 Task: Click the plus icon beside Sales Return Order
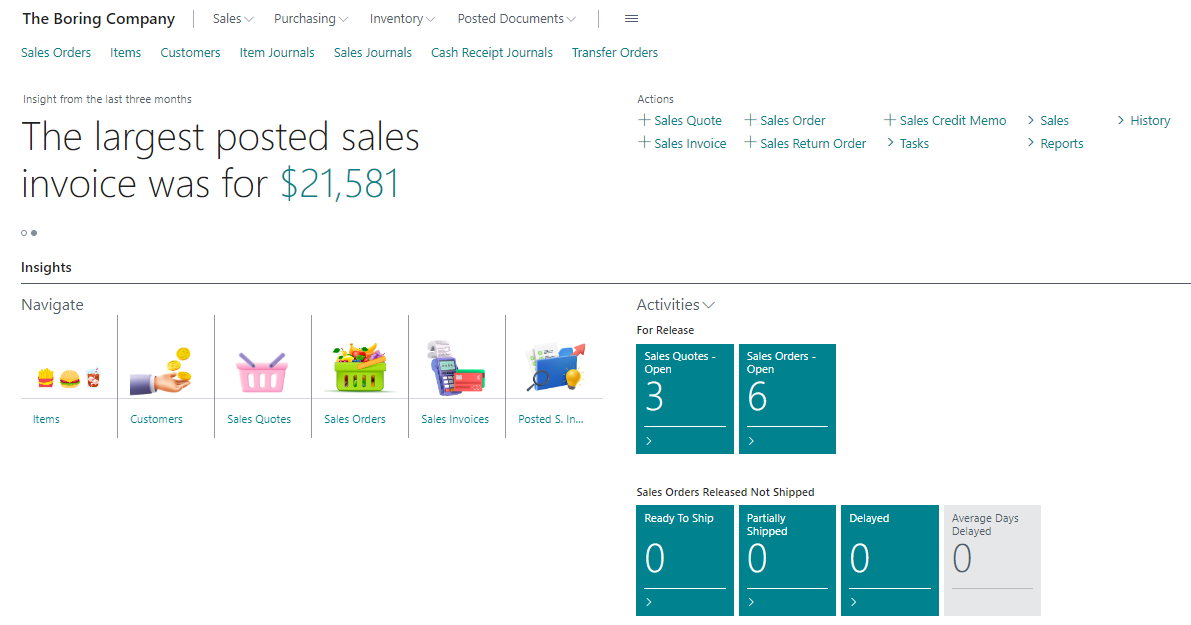pyautogui.click(x=749, y=143)
